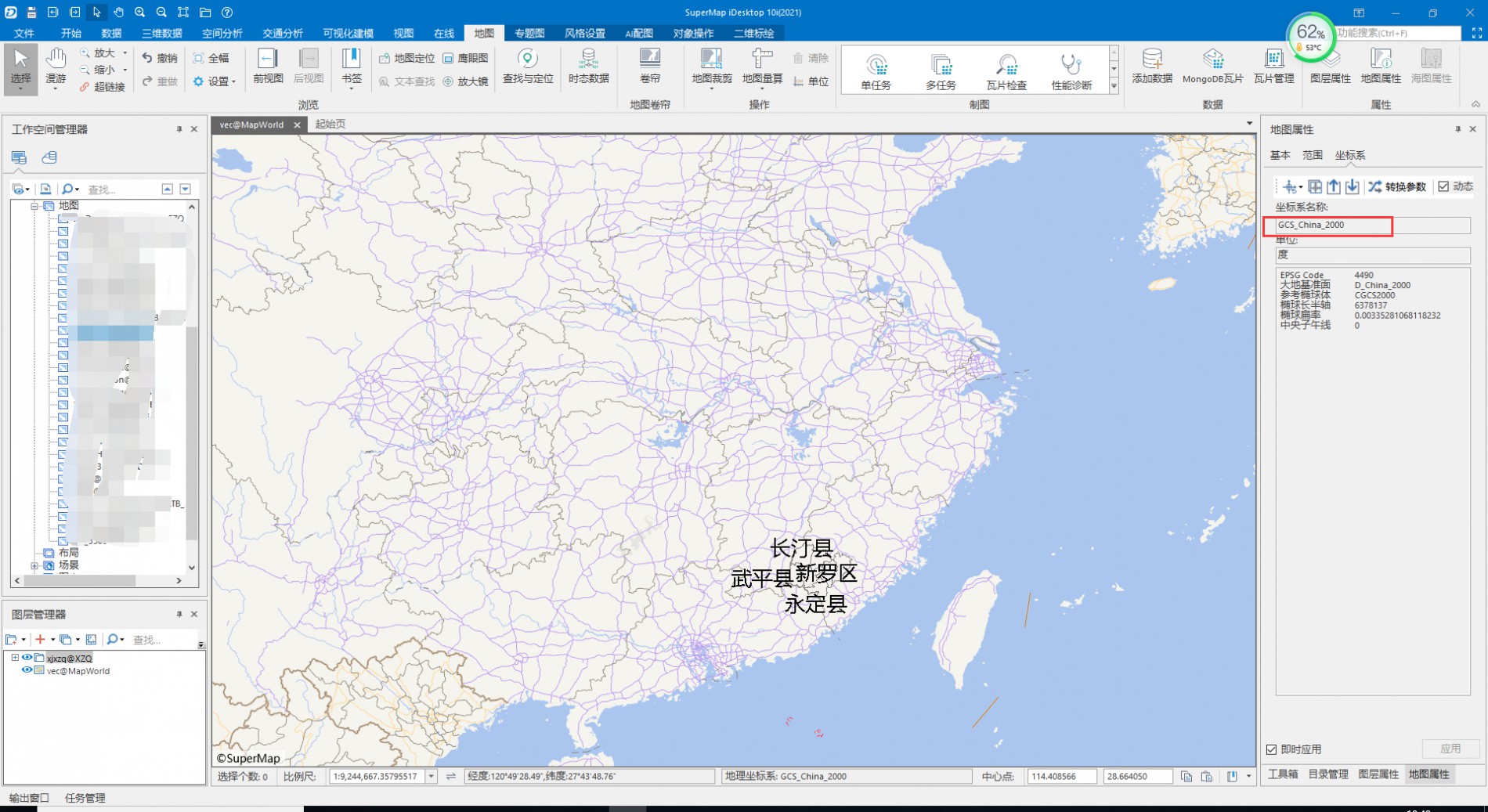Click the 超链接 hyperlink tool

tap(103, 87)
